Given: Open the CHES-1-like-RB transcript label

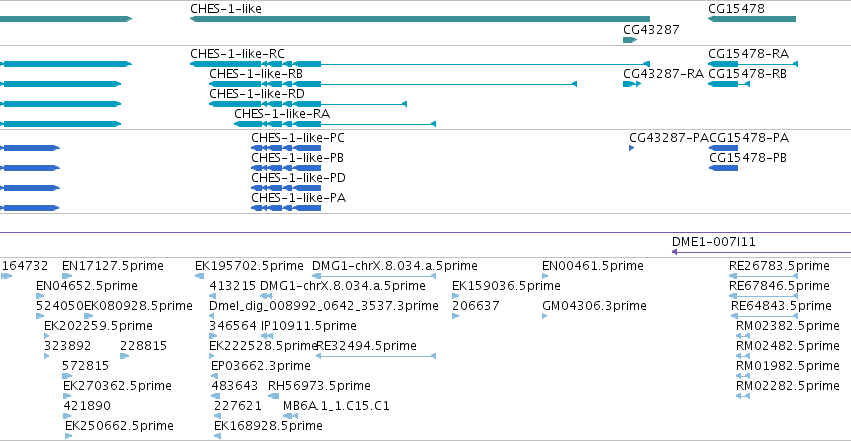Looking at the screenshot, I should pos(256,74).
